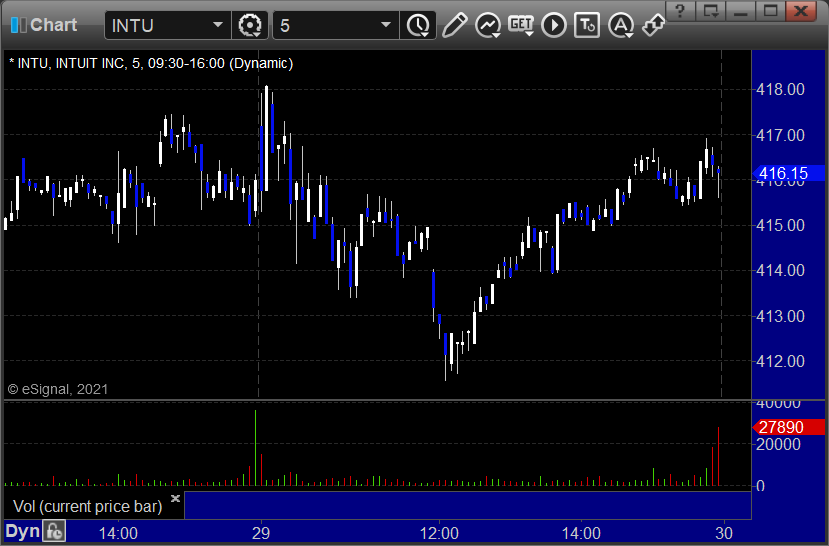Click the Chart window link icon

[18, 25]
